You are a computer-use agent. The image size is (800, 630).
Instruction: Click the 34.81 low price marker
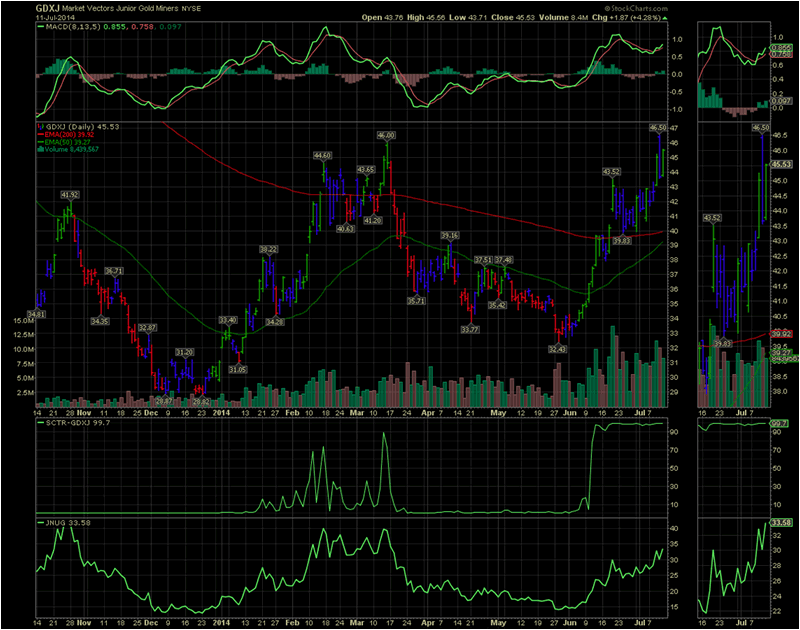pos(36,314)
